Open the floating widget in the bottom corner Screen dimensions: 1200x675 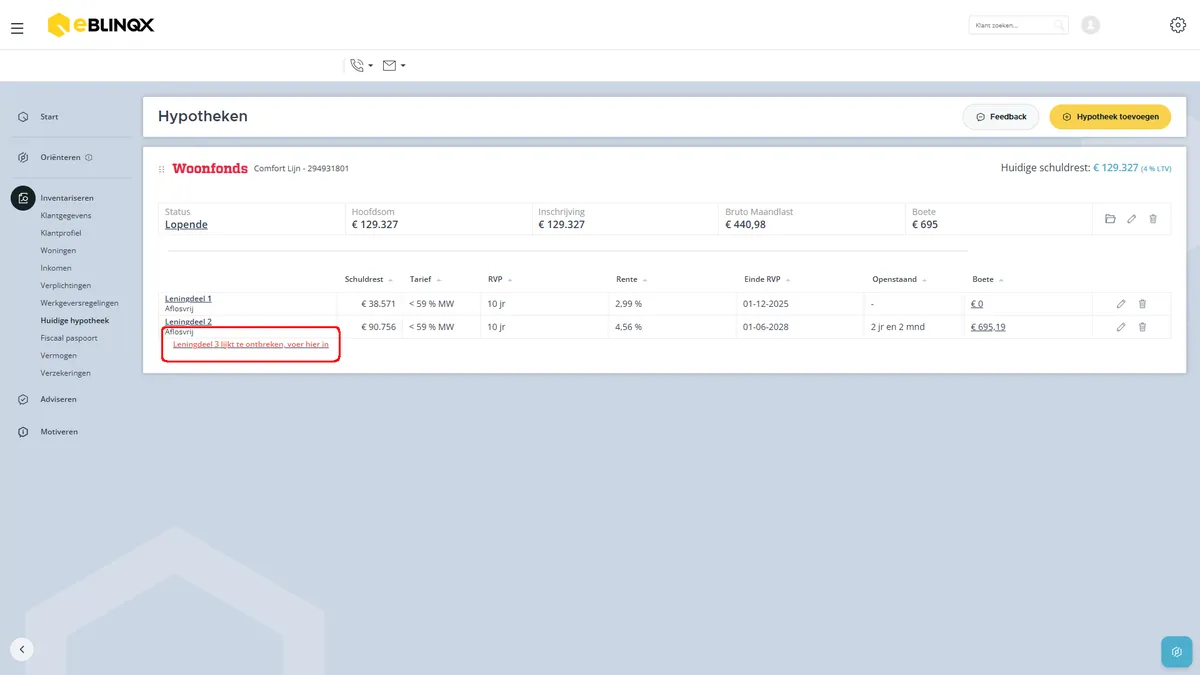(x=1177, y=651)
